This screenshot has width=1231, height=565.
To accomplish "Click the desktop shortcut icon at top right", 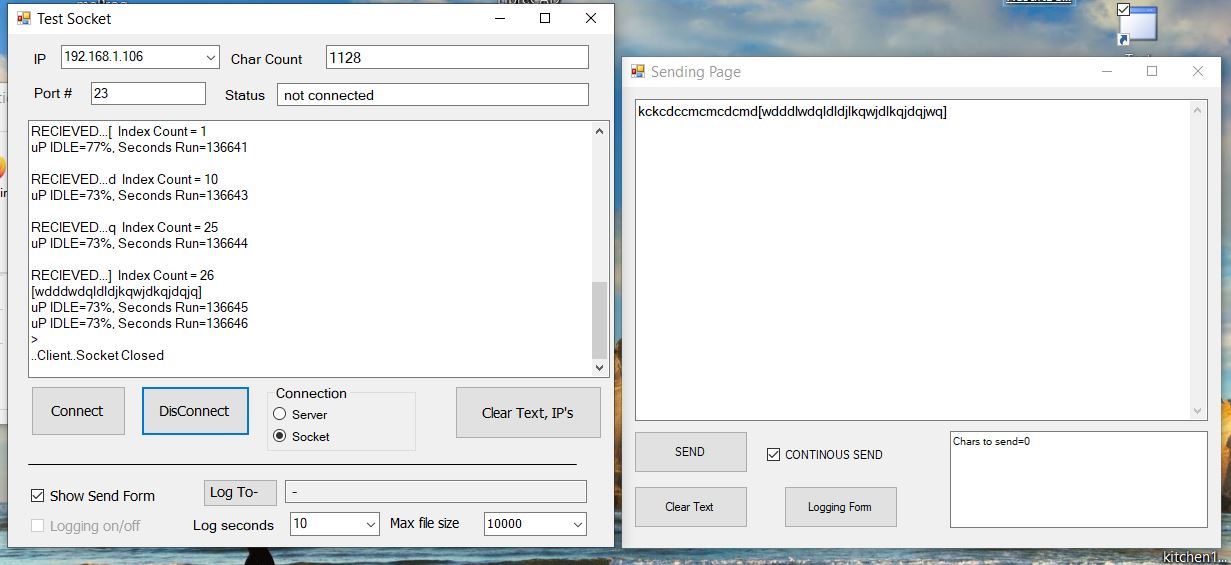I will [x=1136, y=24].
